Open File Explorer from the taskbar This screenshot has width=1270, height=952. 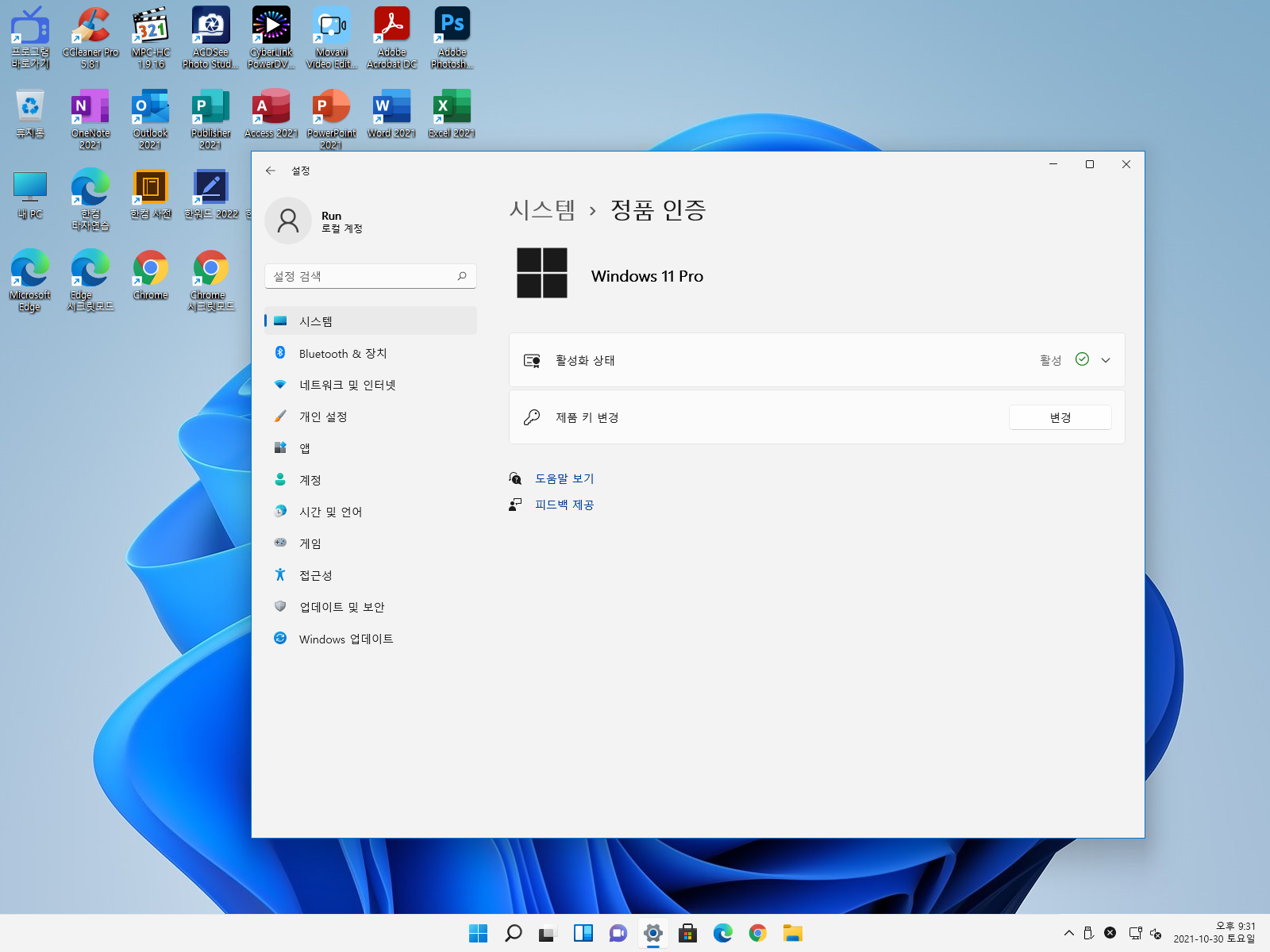[x=793, y=933]
